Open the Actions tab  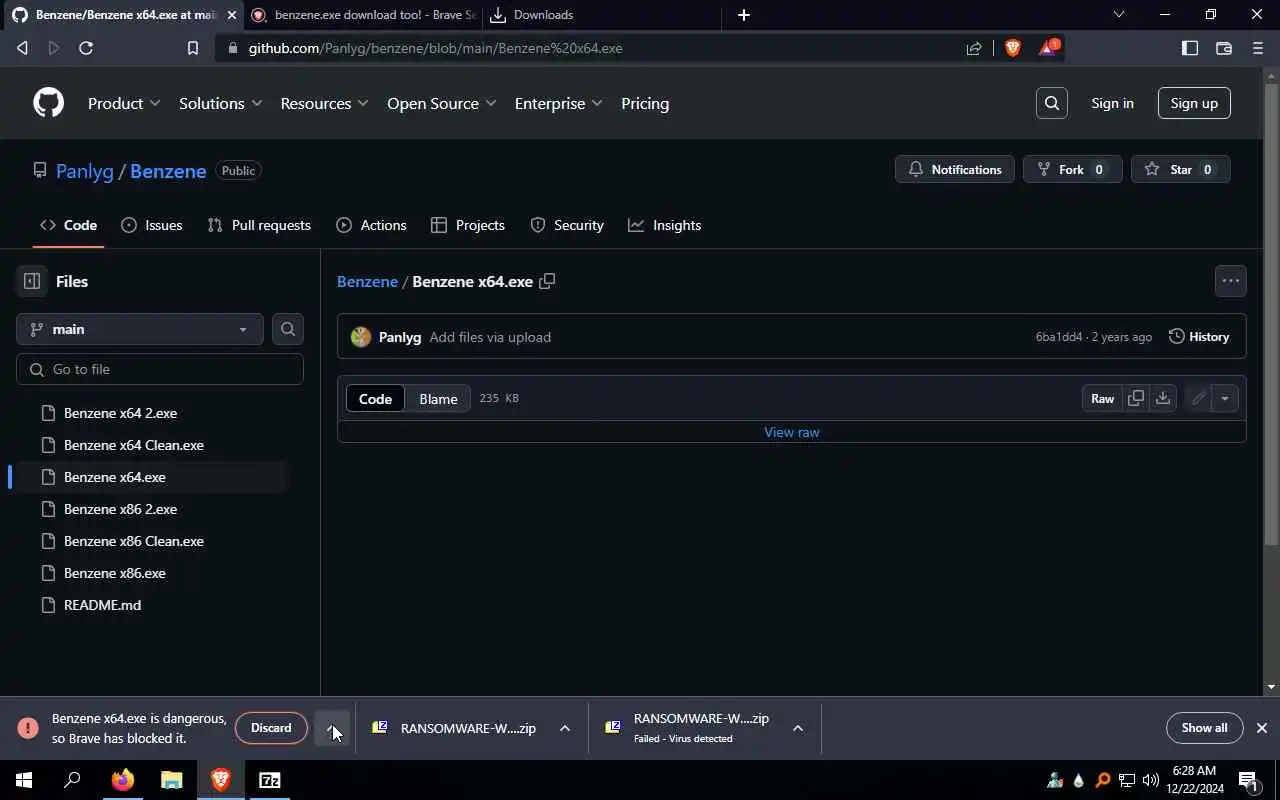[x=371, y=225]
